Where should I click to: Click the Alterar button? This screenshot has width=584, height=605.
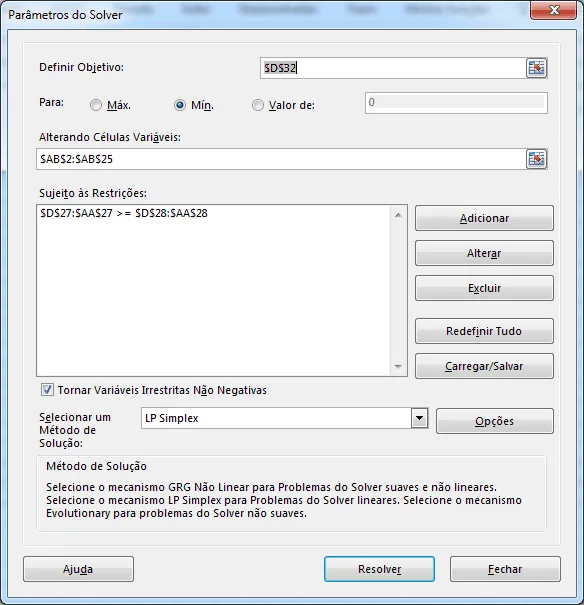coord(484,253)
